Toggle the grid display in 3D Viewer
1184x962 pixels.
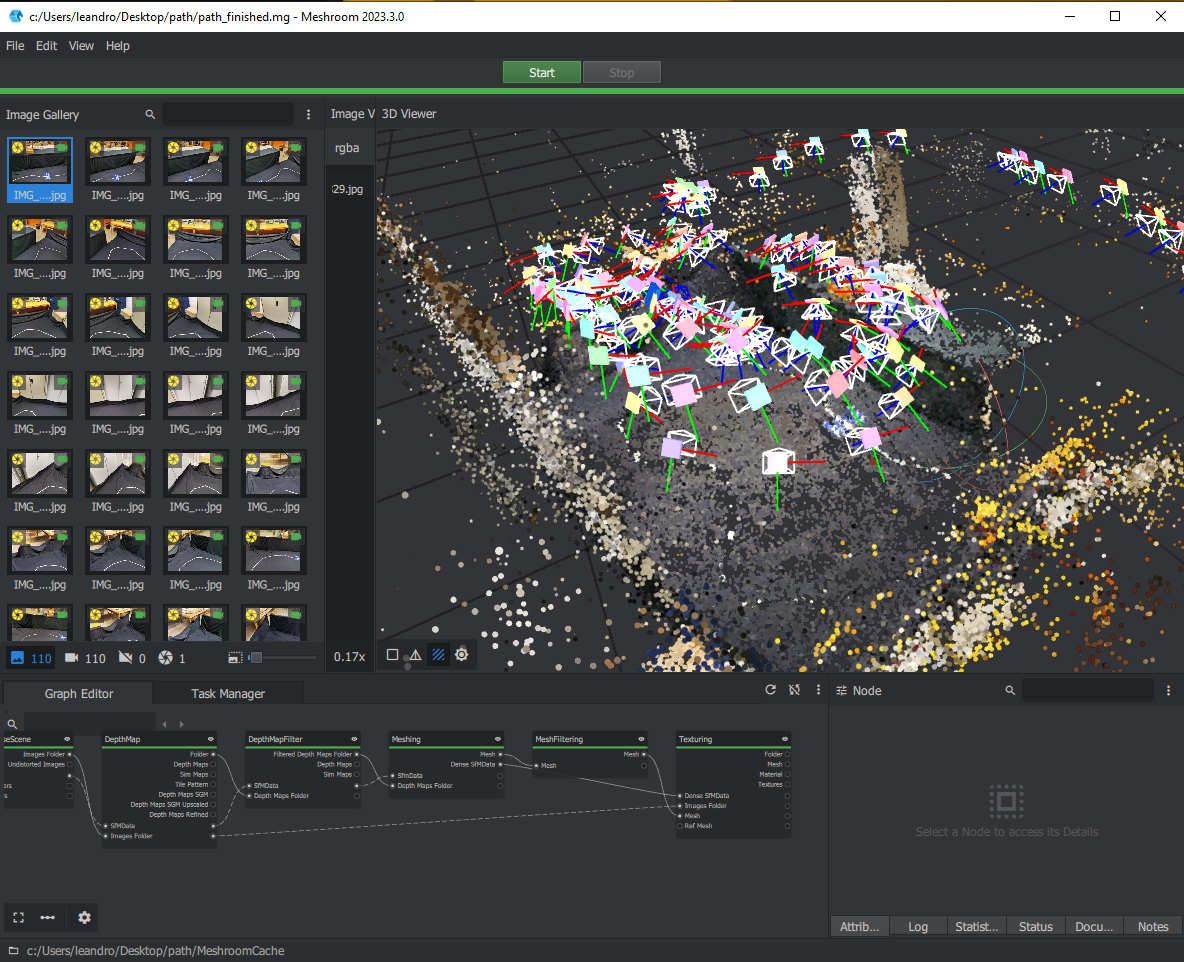[x=438, y=655]
